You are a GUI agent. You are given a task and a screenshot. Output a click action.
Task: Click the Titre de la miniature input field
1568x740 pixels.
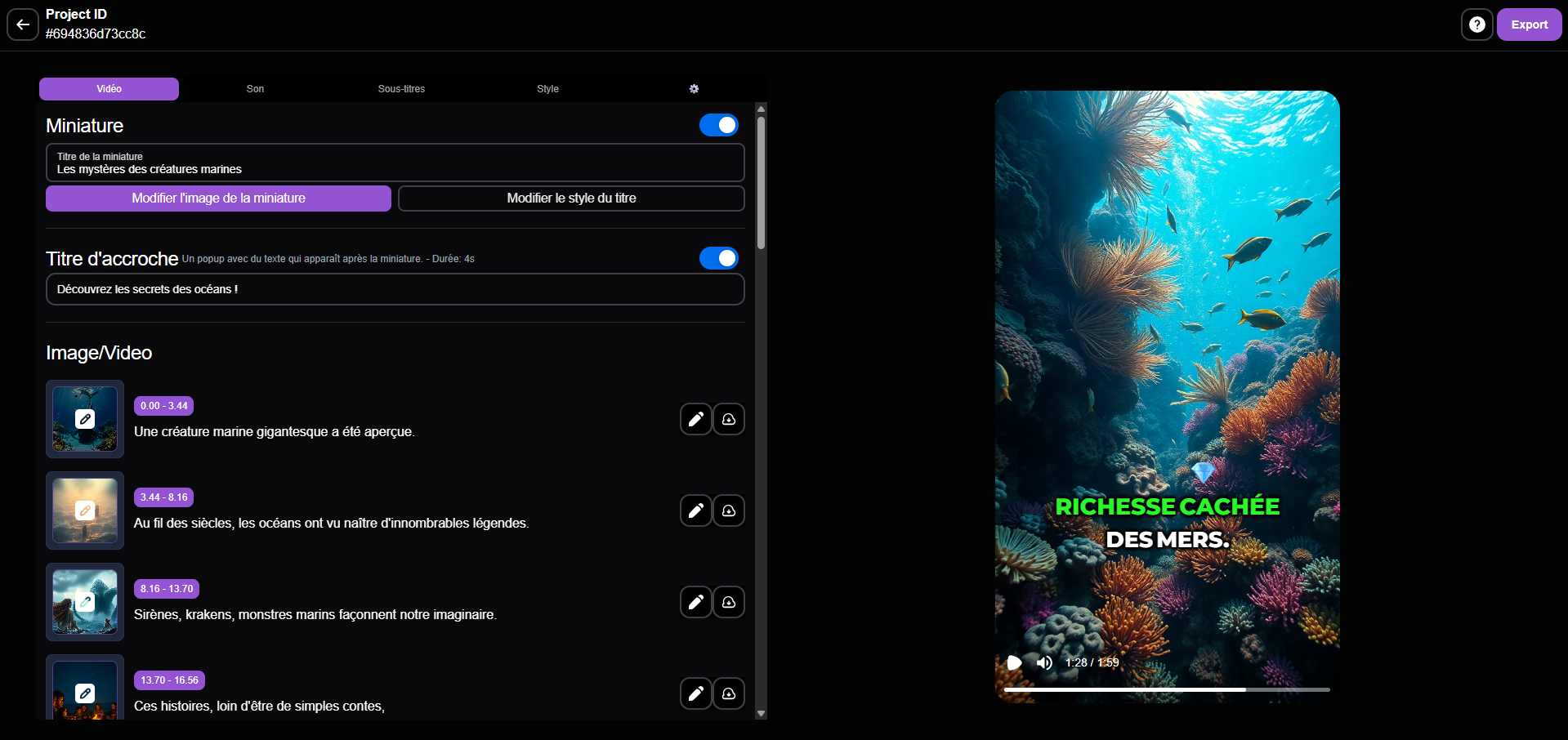coord(395,163)
